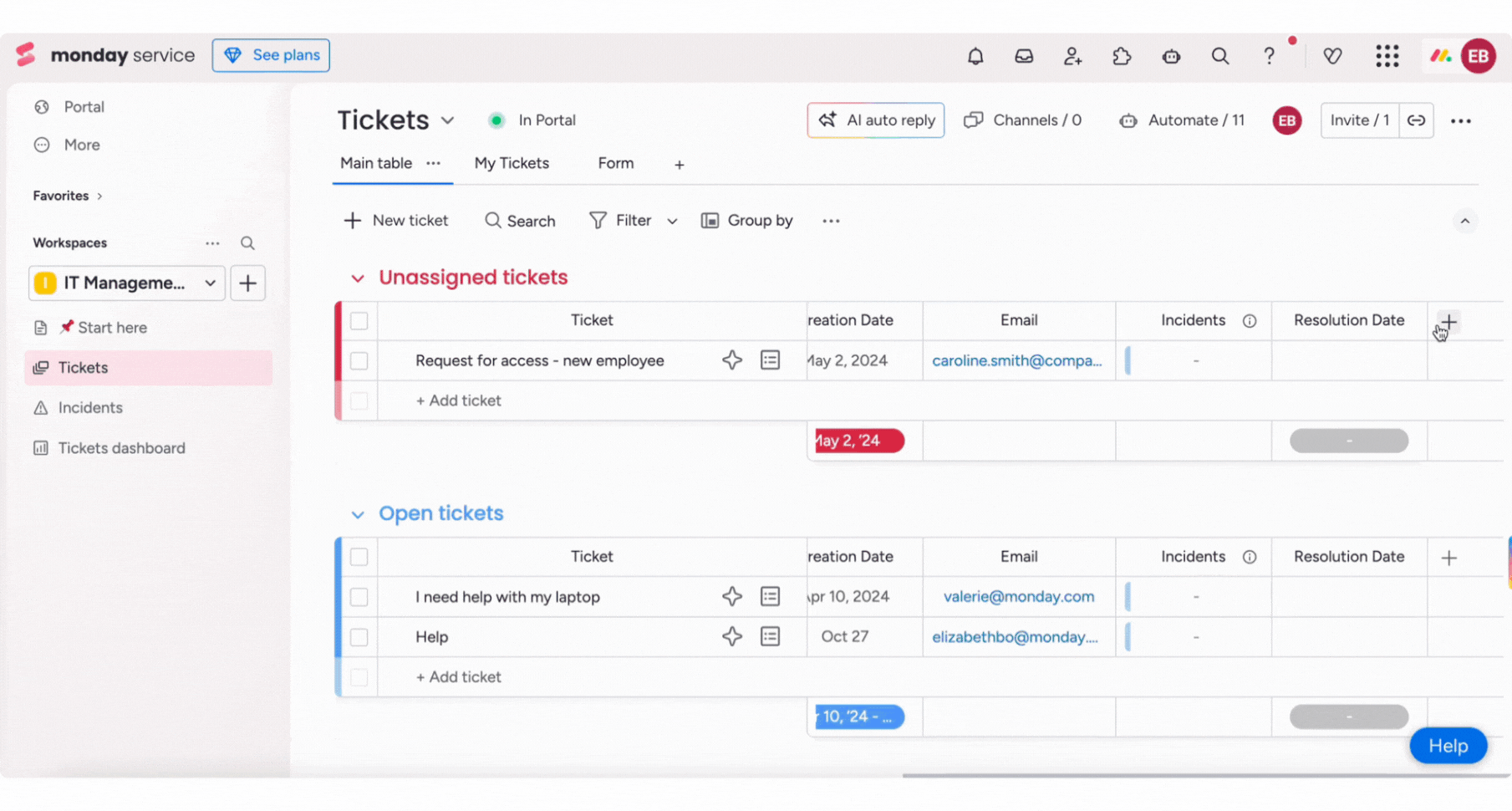Click the monday service logo
Screen dimensions: 1512x811
pos(105,55)
